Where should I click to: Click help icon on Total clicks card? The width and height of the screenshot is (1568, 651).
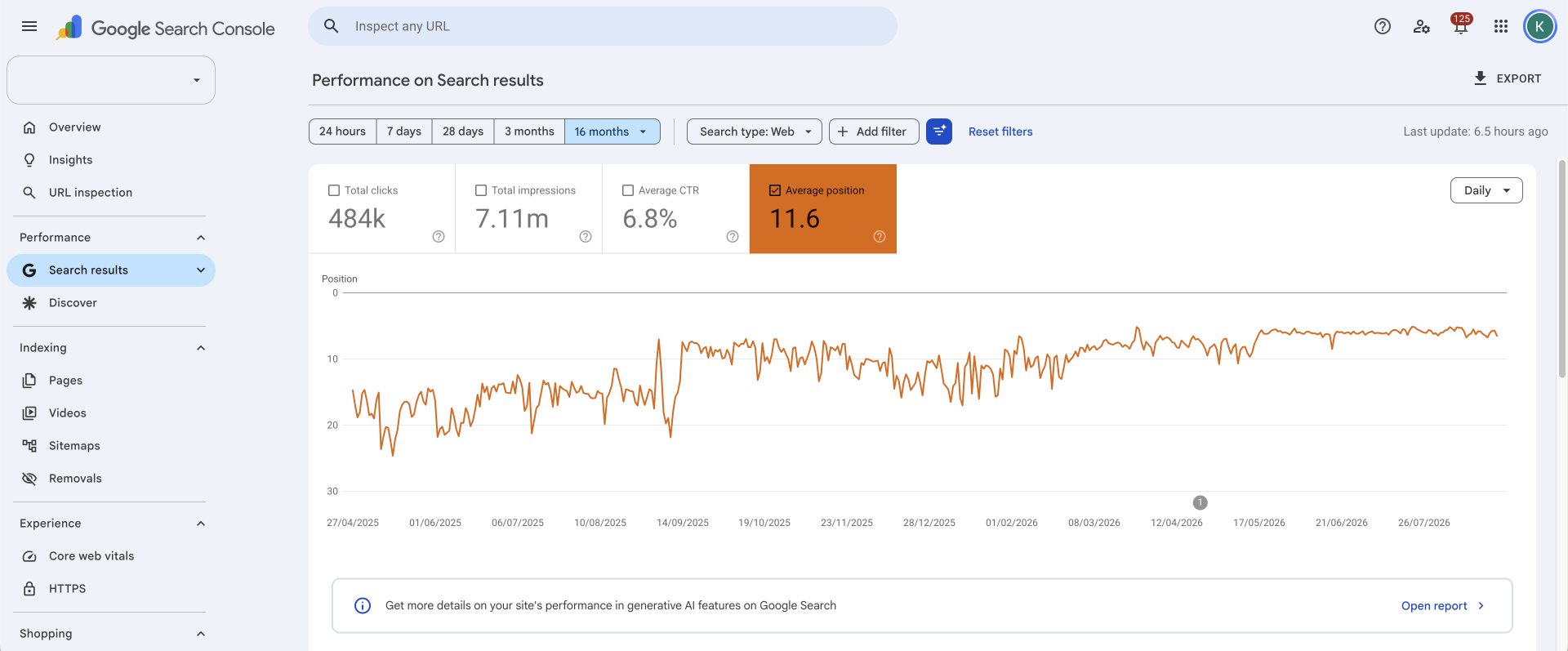point(439,236)
